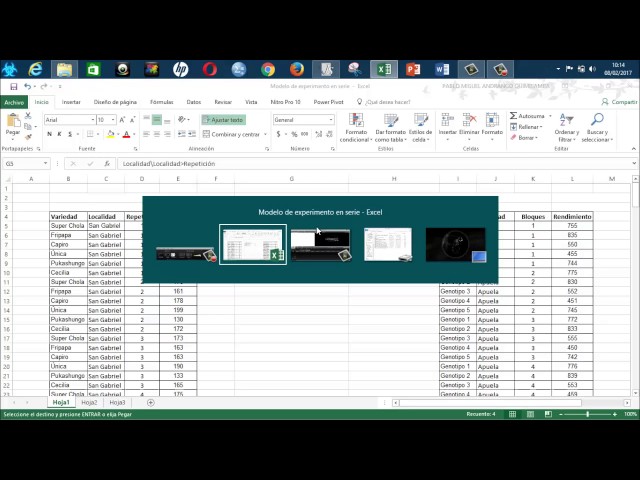Open Combinar y centrar dropdown arrow
Viewport: 640px width, 480px height.
[x=265, y=134]
